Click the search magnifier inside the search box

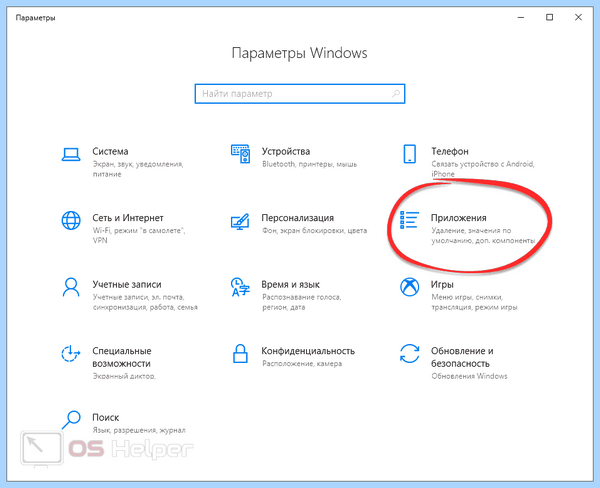[396, 93]
